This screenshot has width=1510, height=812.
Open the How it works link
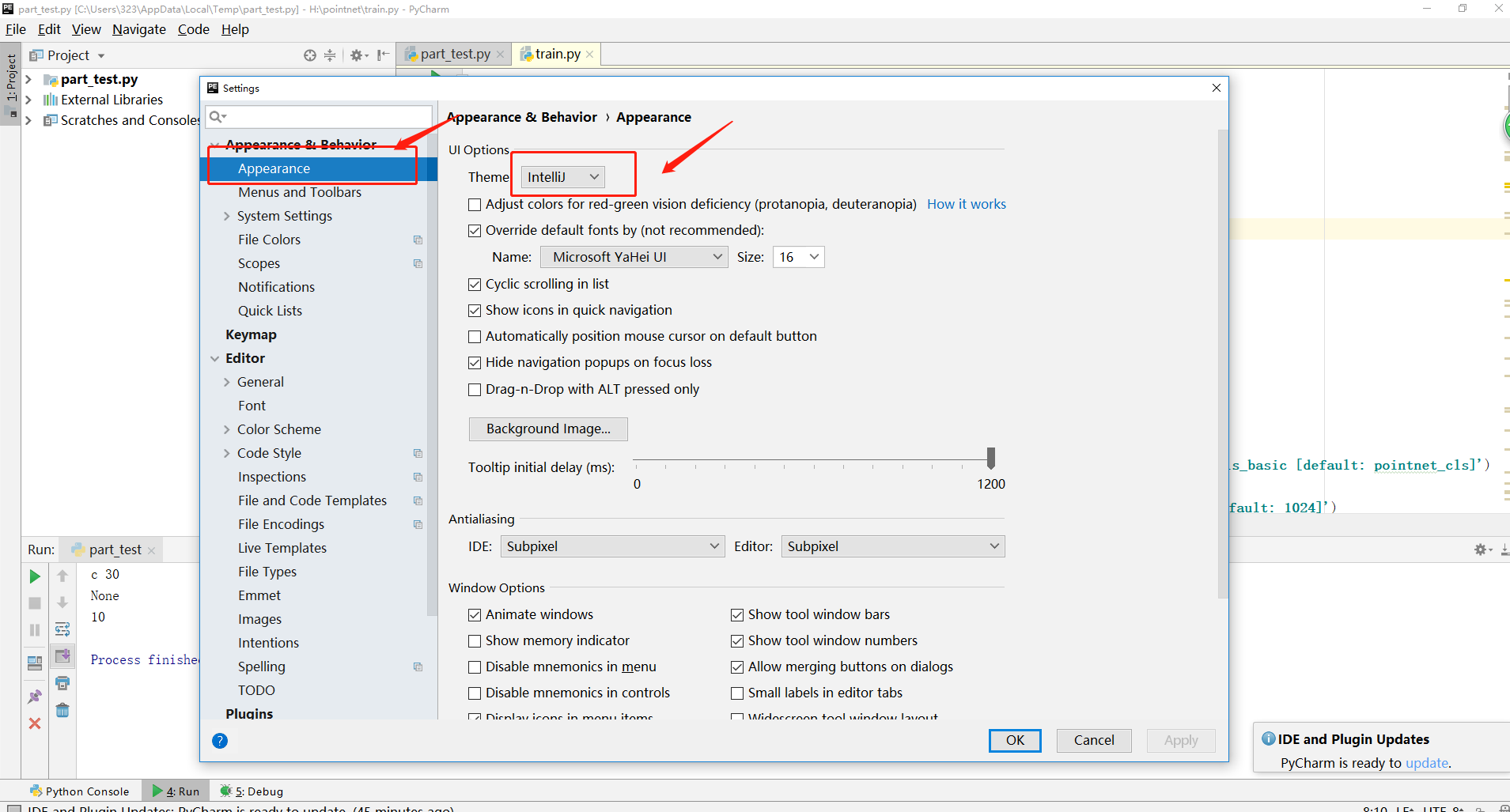[967, 204]
